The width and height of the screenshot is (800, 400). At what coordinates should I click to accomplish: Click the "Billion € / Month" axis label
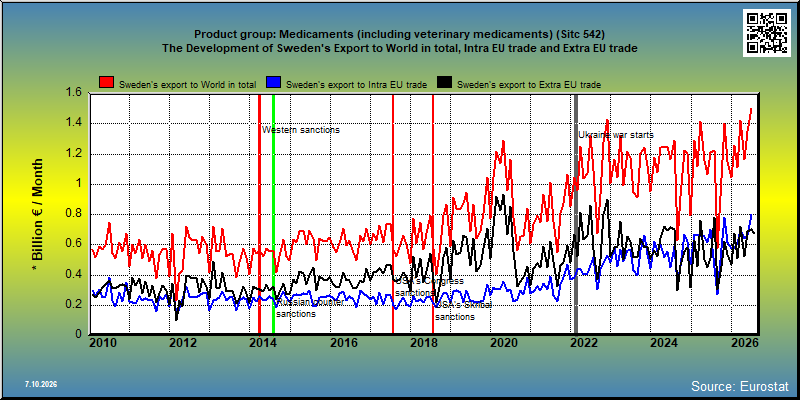(38, 214)
